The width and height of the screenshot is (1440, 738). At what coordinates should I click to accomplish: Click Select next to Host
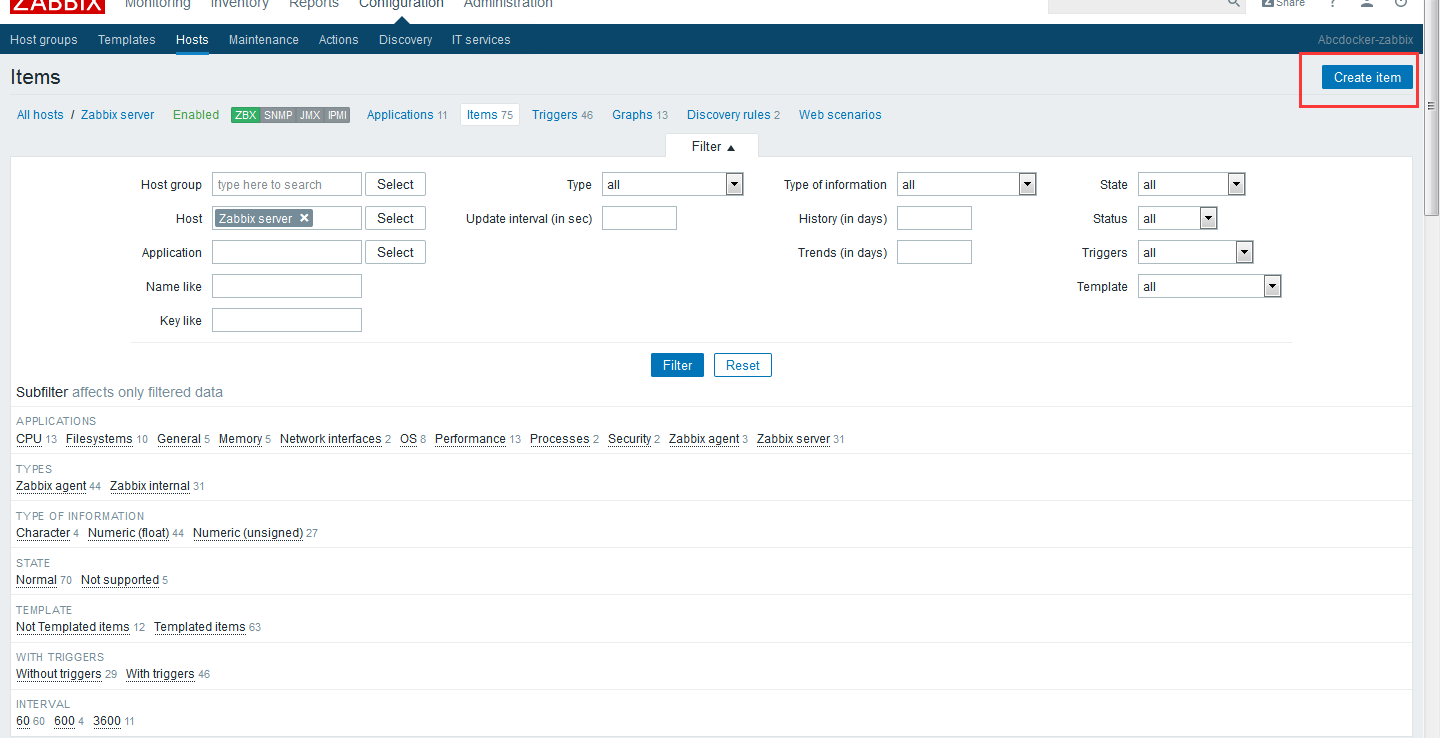(395, 218)
